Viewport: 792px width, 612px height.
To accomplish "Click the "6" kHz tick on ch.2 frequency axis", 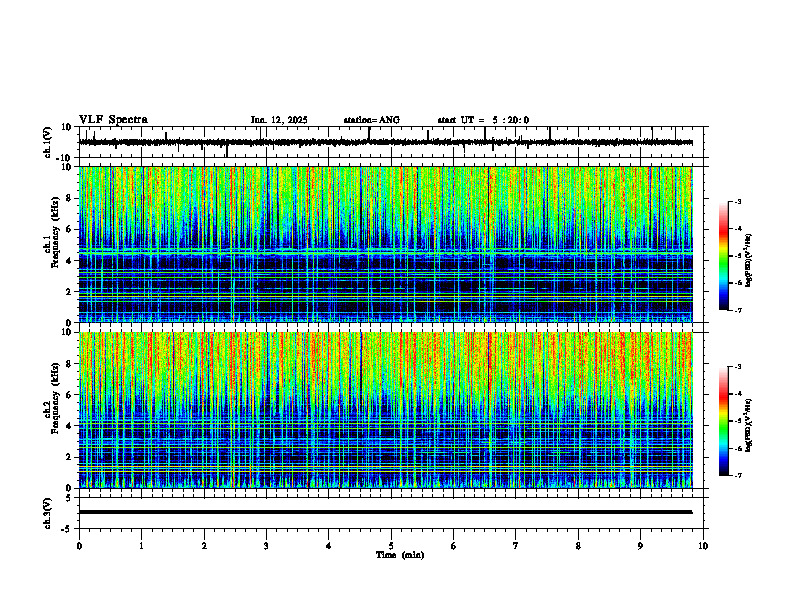I will click(70, 395).
